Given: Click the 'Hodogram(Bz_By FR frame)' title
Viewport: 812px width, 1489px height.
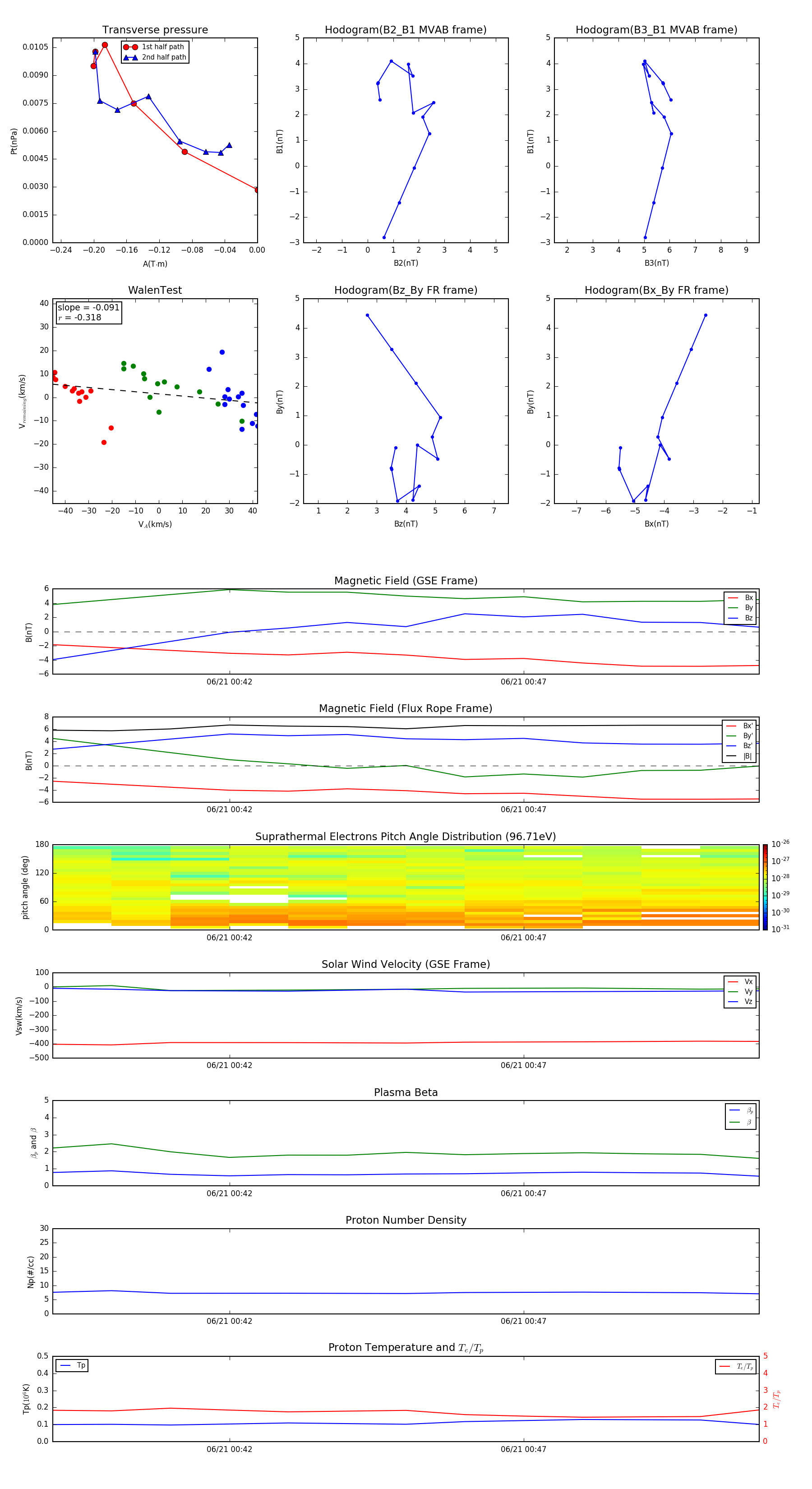Looking at the screenshot, I should click(x=406, y=290).
